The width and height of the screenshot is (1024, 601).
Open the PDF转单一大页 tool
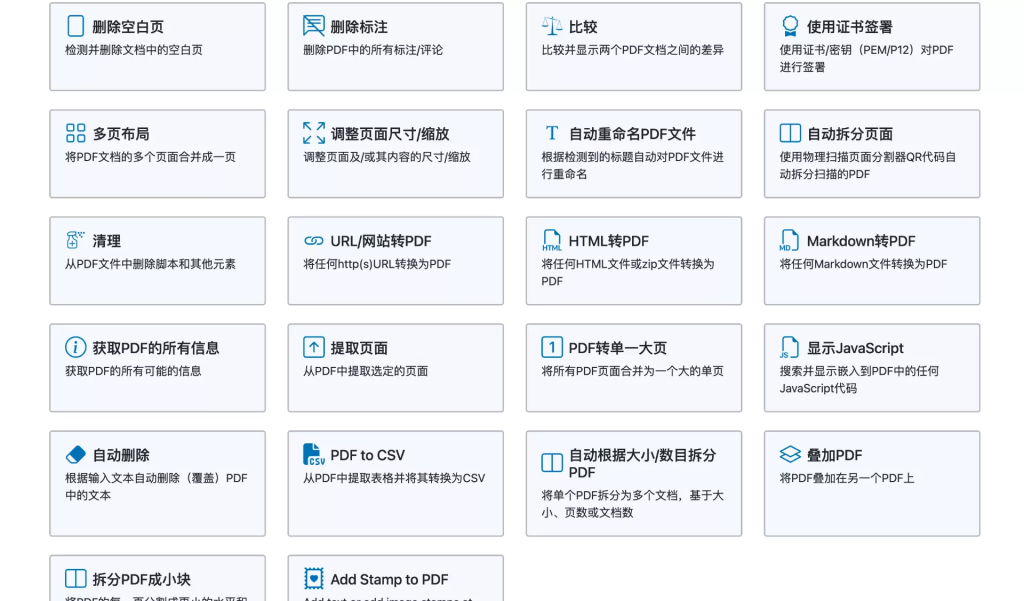[x=633, y=368]
